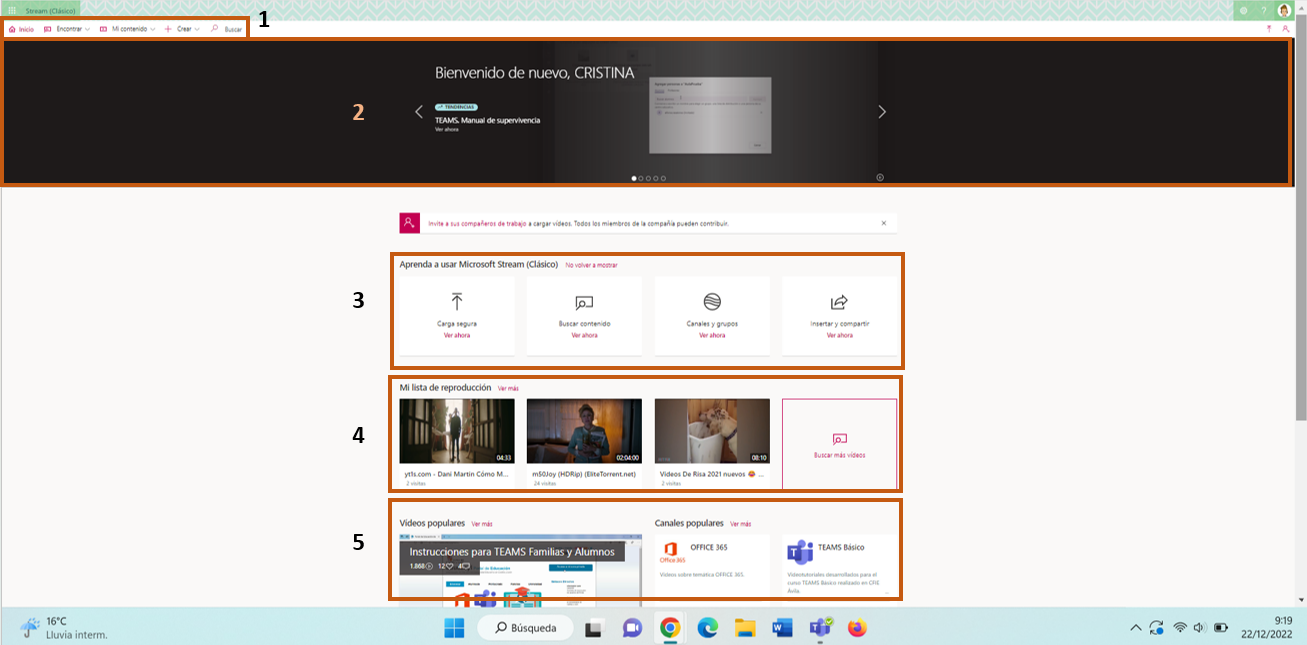Show hidden system tray icons
This screenshot has width=1307, height=645.
click(1135, 628)
